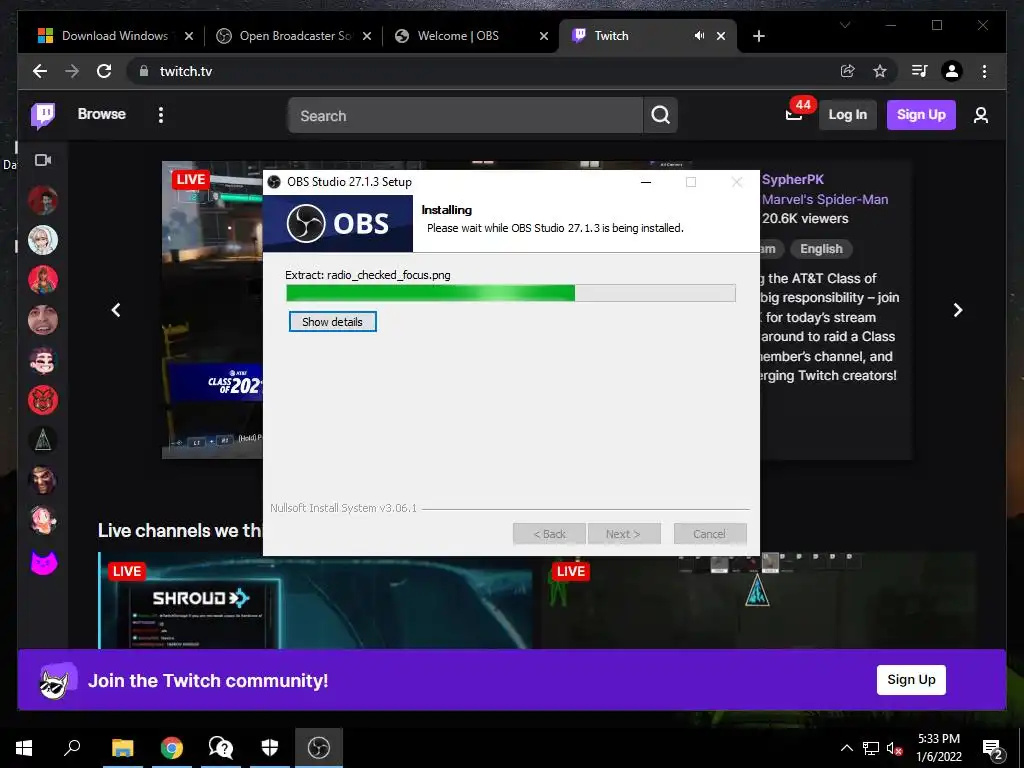Open a new browser tab with plus

point(758,36)
